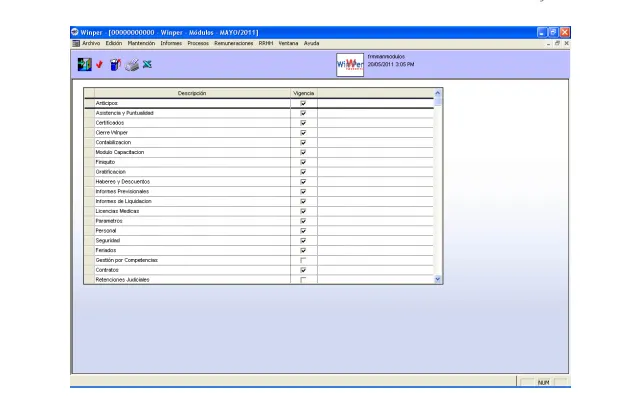This screenshot has width=637, height=401.
Task: Enable Vigencia for Retenciones Judiciales
Action: 303,280
